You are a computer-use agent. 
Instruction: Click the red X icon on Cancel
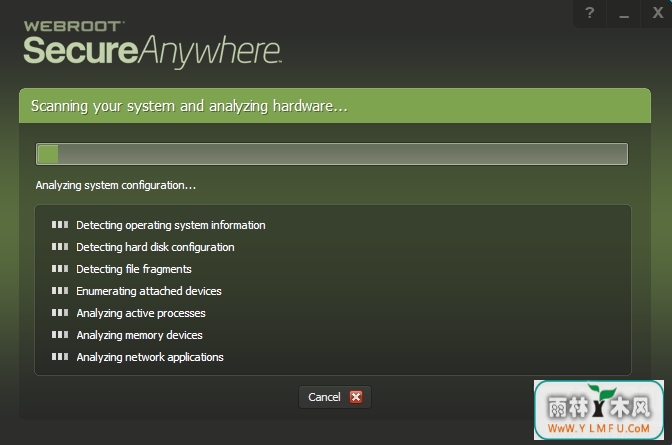[x=356, y=397]
